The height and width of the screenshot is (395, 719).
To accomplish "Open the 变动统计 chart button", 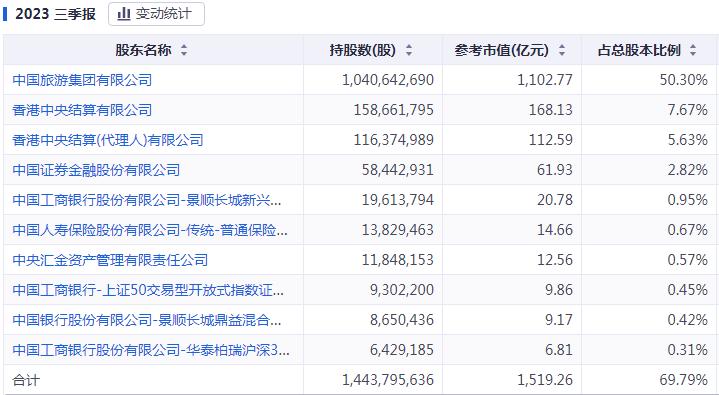I will (x=156, y=14).
